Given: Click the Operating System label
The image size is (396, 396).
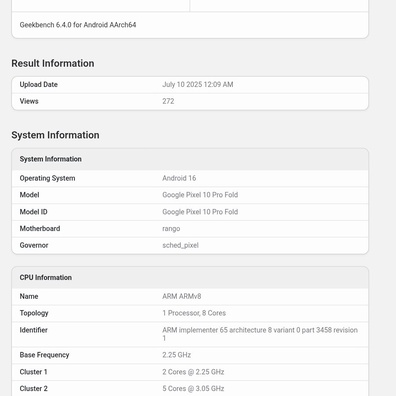Looking at the screenshot, I should point(47,178).
